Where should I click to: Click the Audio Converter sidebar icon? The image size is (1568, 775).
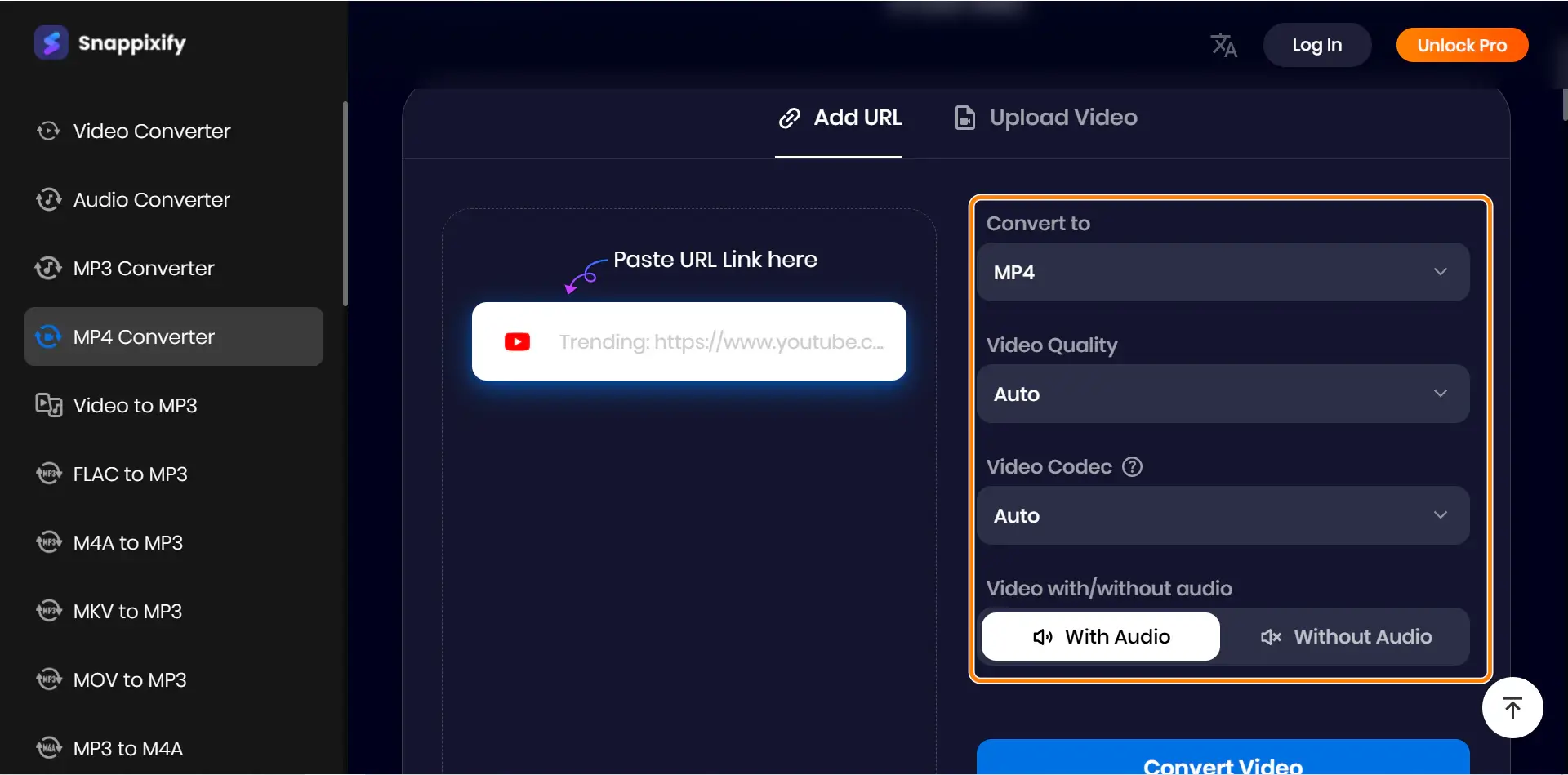48,200
